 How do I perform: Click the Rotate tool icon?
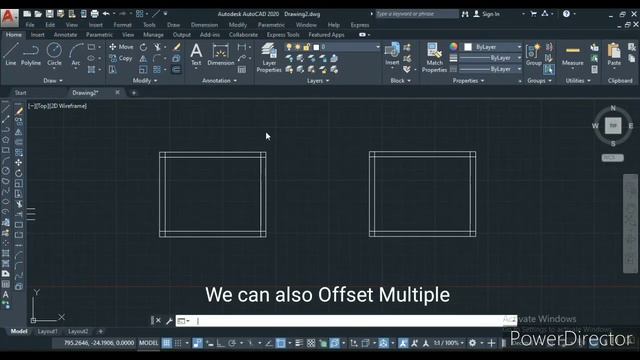point(144,47)
